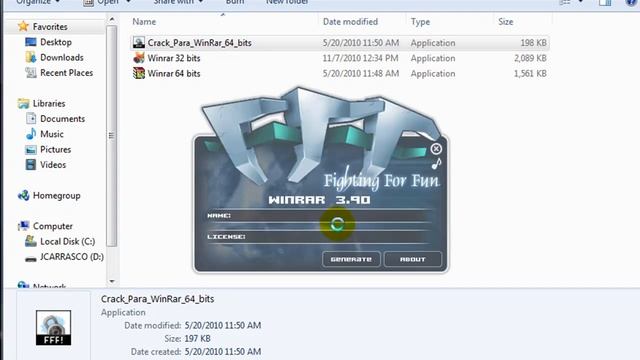The width and height of the screenshot is (640, 360).
Task: Sort by the Name column header
Action: pyautogui.click(x=144, y=22)
